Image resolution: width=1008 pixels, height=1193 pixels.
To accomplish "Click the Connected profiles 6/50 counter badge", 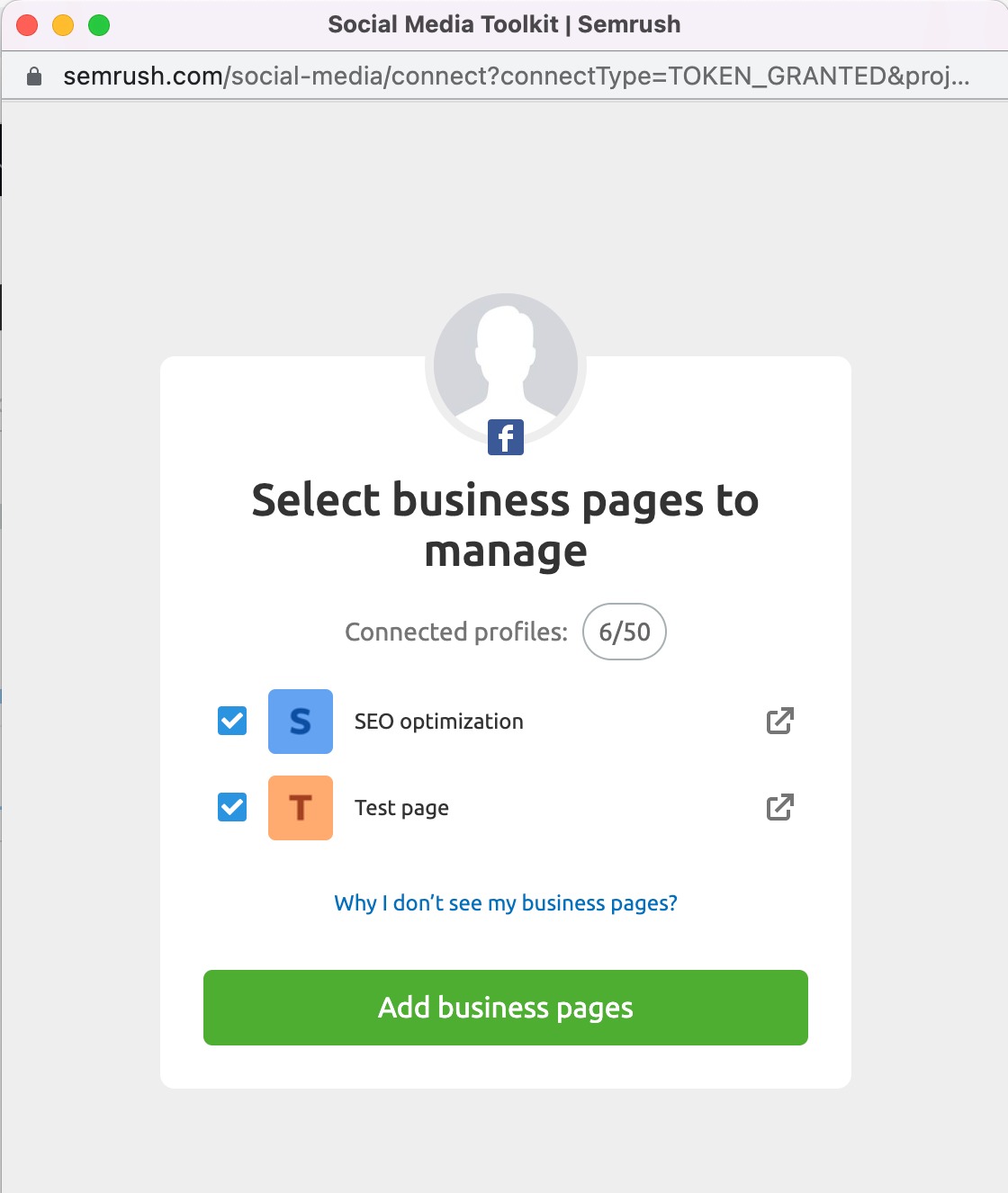I will point(624,632).
